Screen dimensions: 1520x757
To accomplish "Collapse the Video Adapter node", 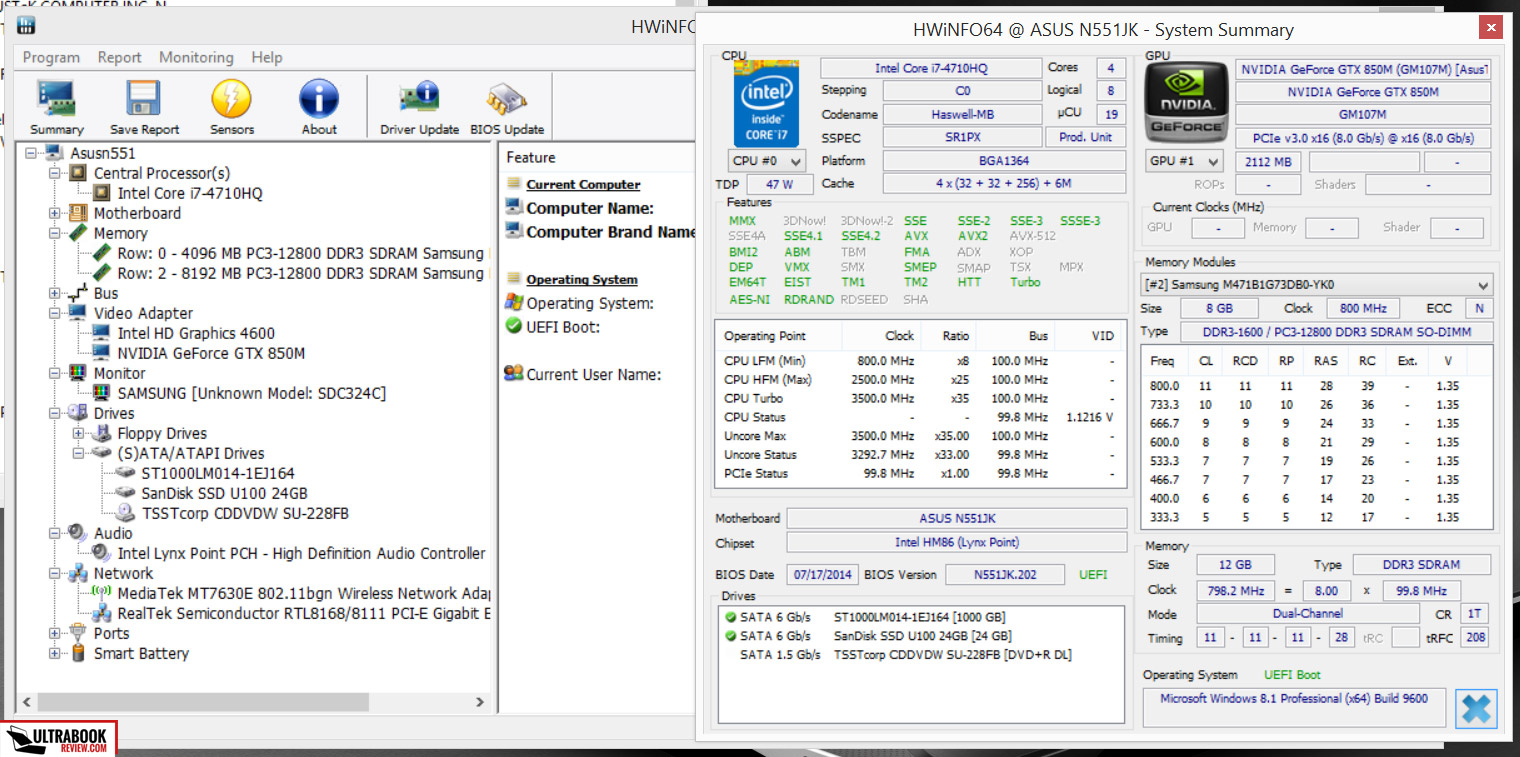I will [55, 313].
